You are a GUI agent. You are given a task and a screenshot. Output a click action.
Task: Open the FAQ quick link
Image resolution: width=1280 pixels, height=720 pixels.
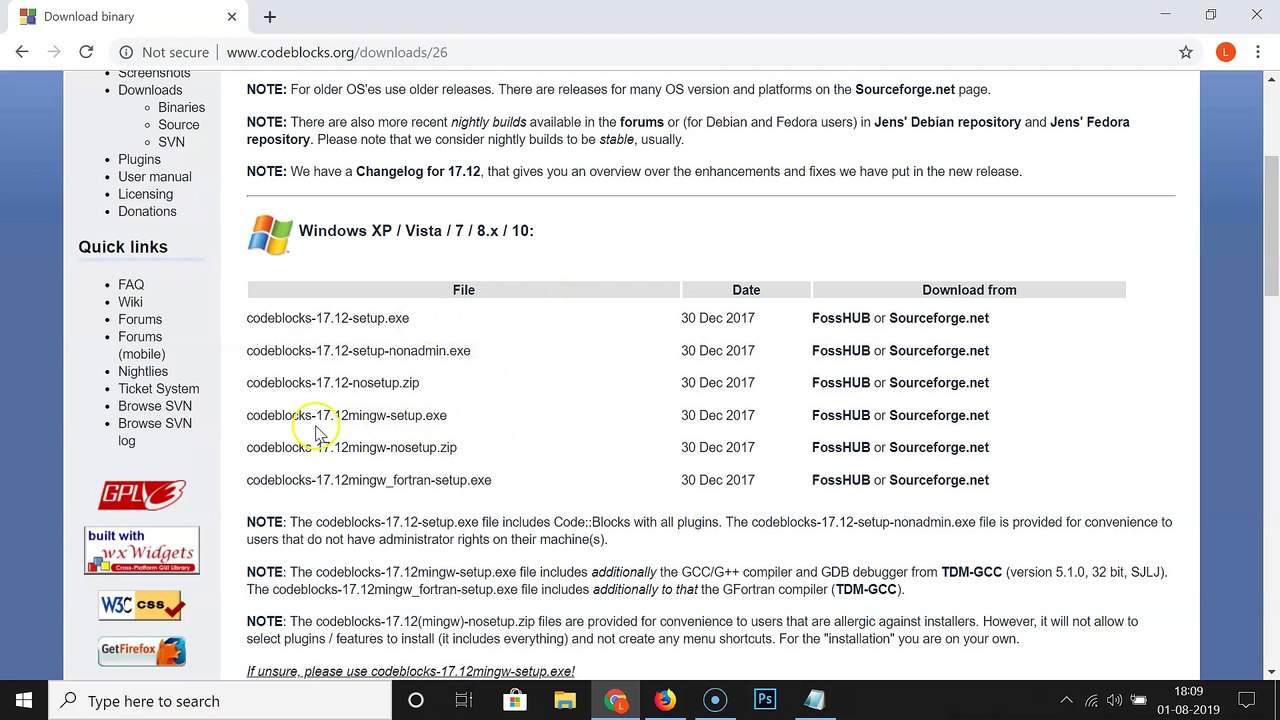click(131, 285)
